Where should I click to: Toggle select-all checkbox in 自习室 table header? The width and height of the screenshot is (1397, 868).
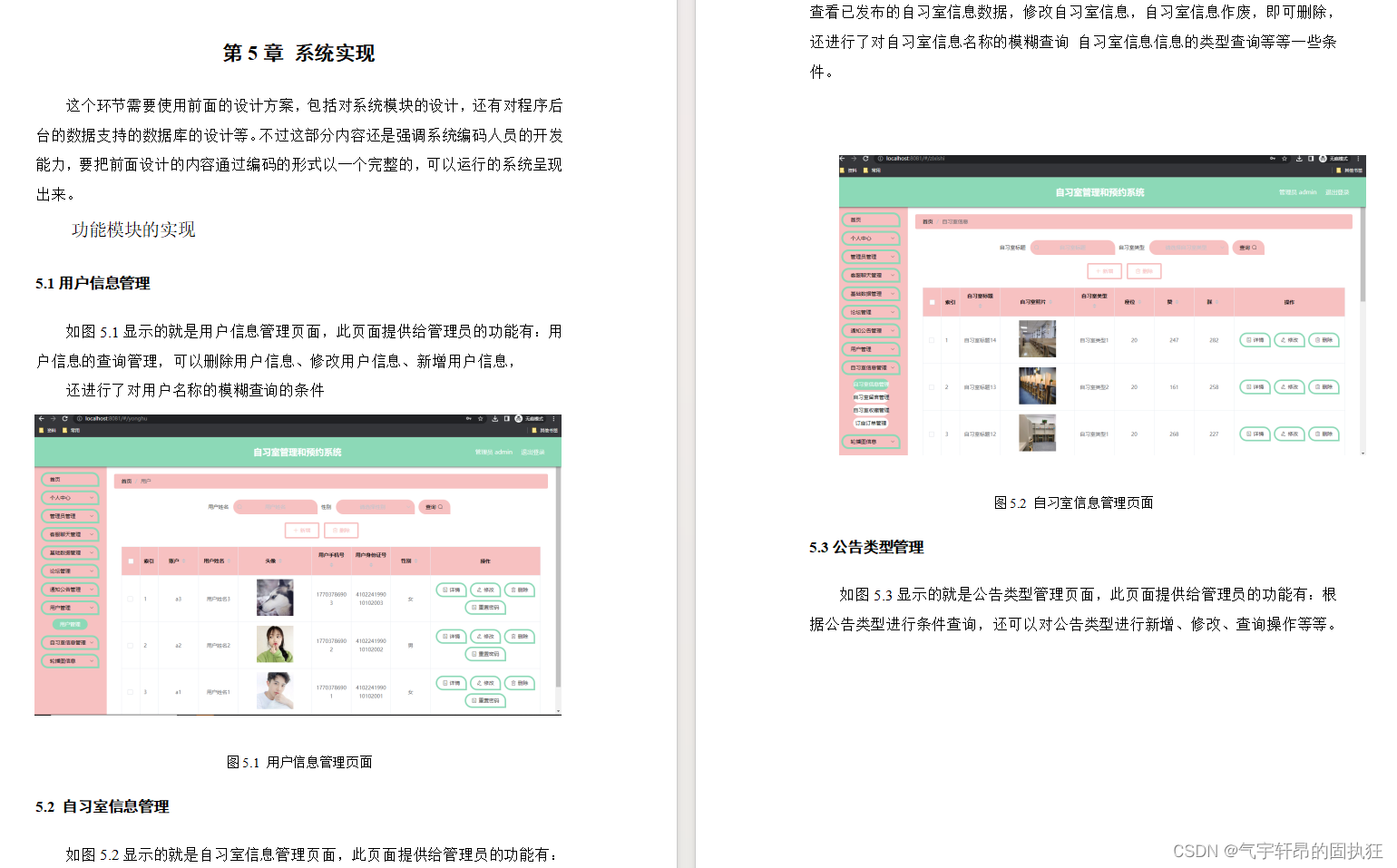(932, 302)
